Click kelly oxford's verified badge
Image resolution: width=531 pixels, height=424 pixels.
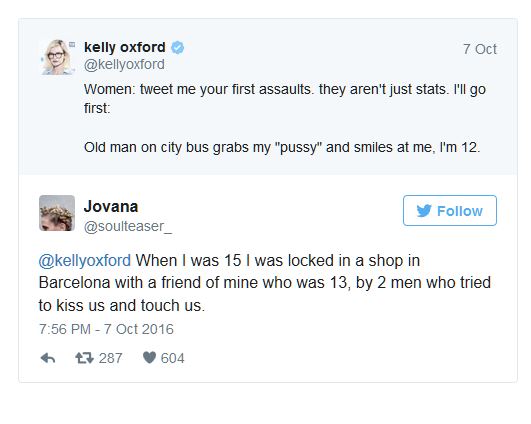coord(177,47)
